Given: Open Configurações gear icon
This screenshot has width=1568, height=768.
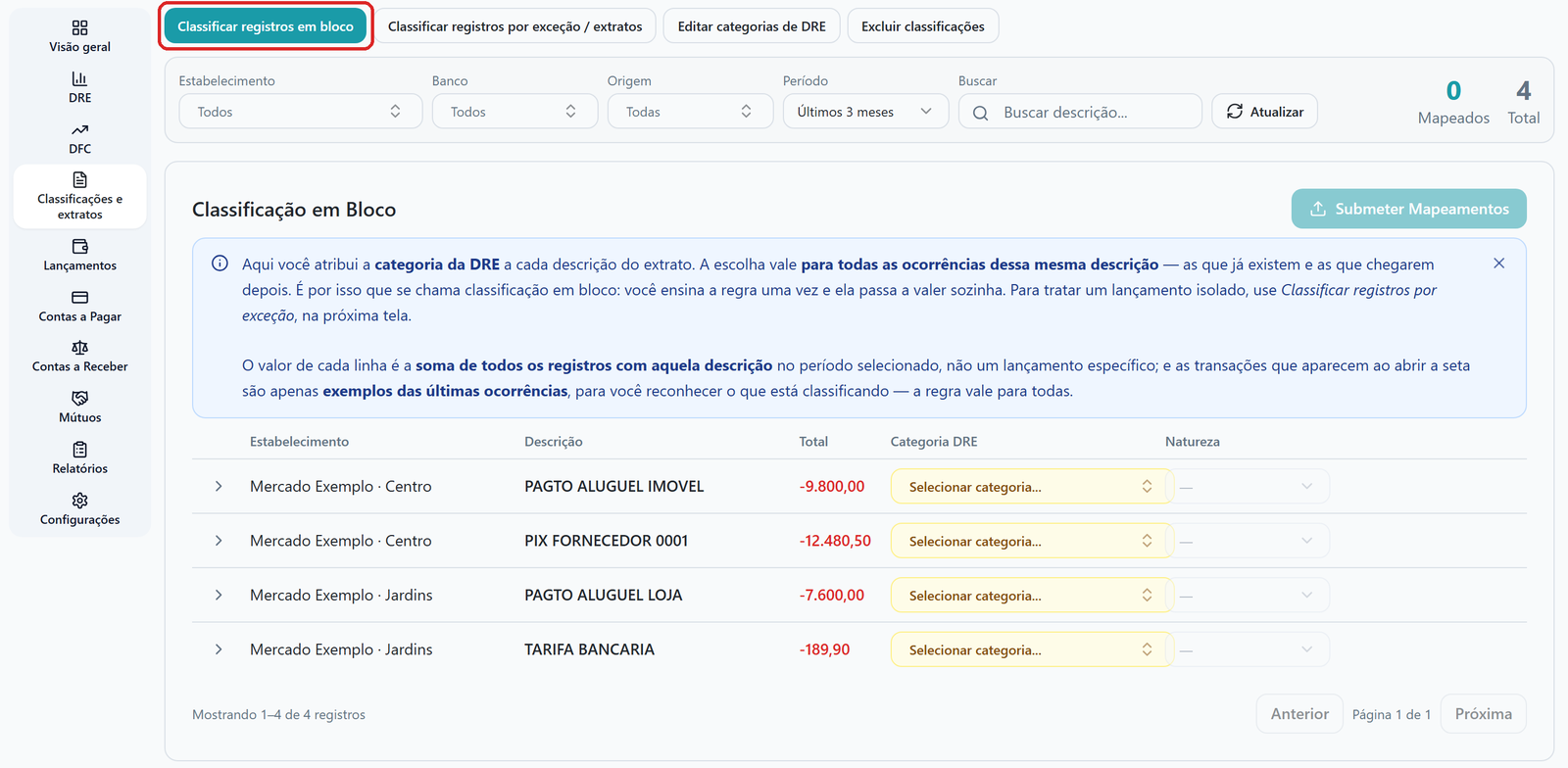Looking at the screenshot, I should point(80,501).
